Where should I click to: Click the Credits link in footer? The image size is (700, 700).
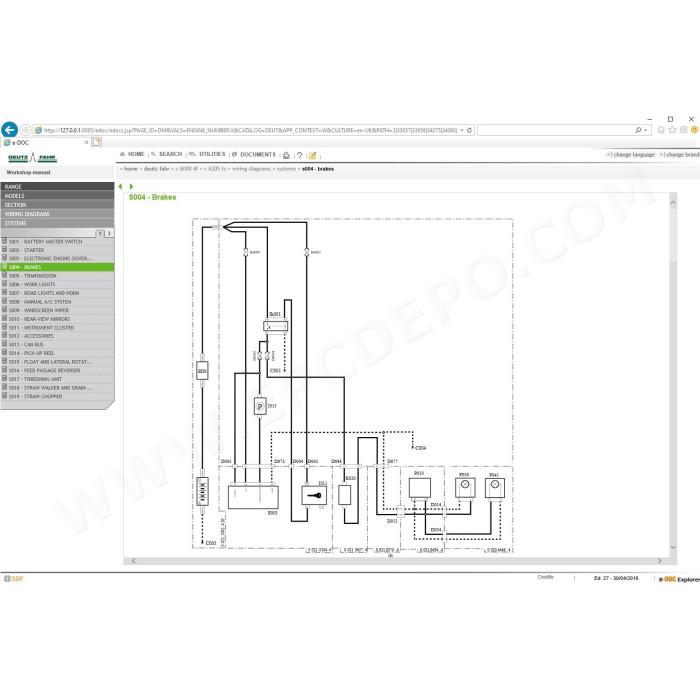click(x=545, y=577)
